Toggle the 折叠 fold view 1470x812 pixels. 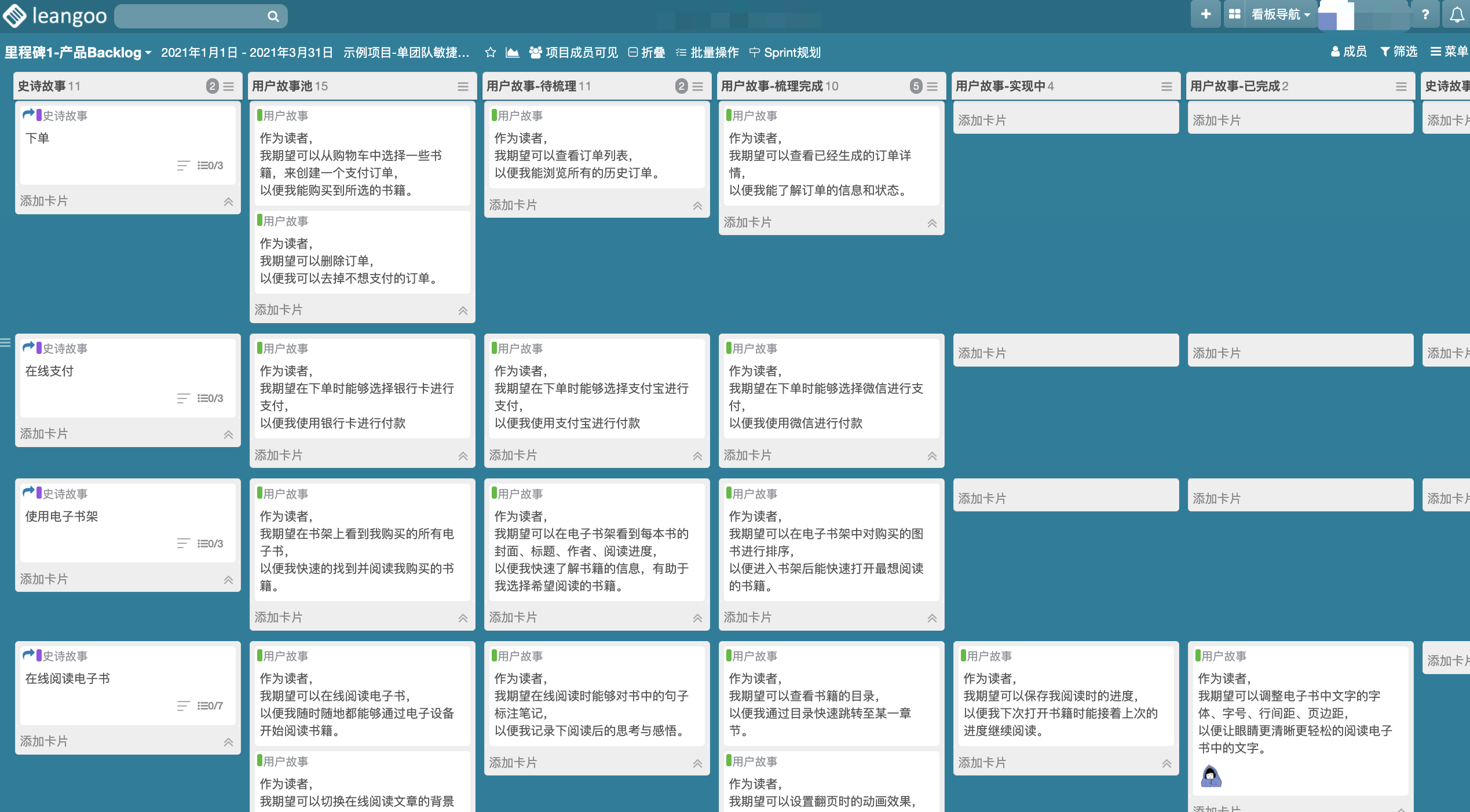tap(647, 53)
